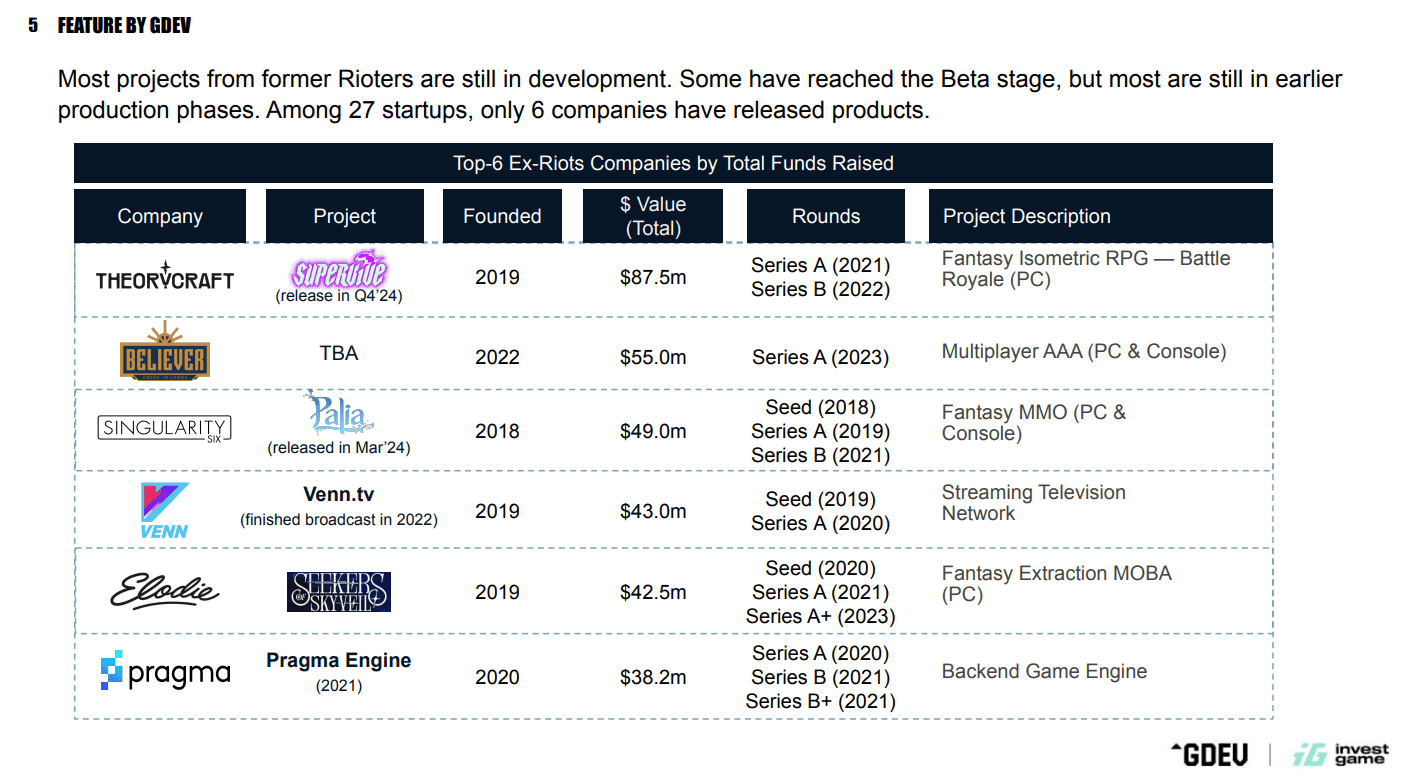Viewport: 1406px width, 782px height.
Task: Click the Top-6 Ex-Riots Companies title bar
Action: coord(671,163)
